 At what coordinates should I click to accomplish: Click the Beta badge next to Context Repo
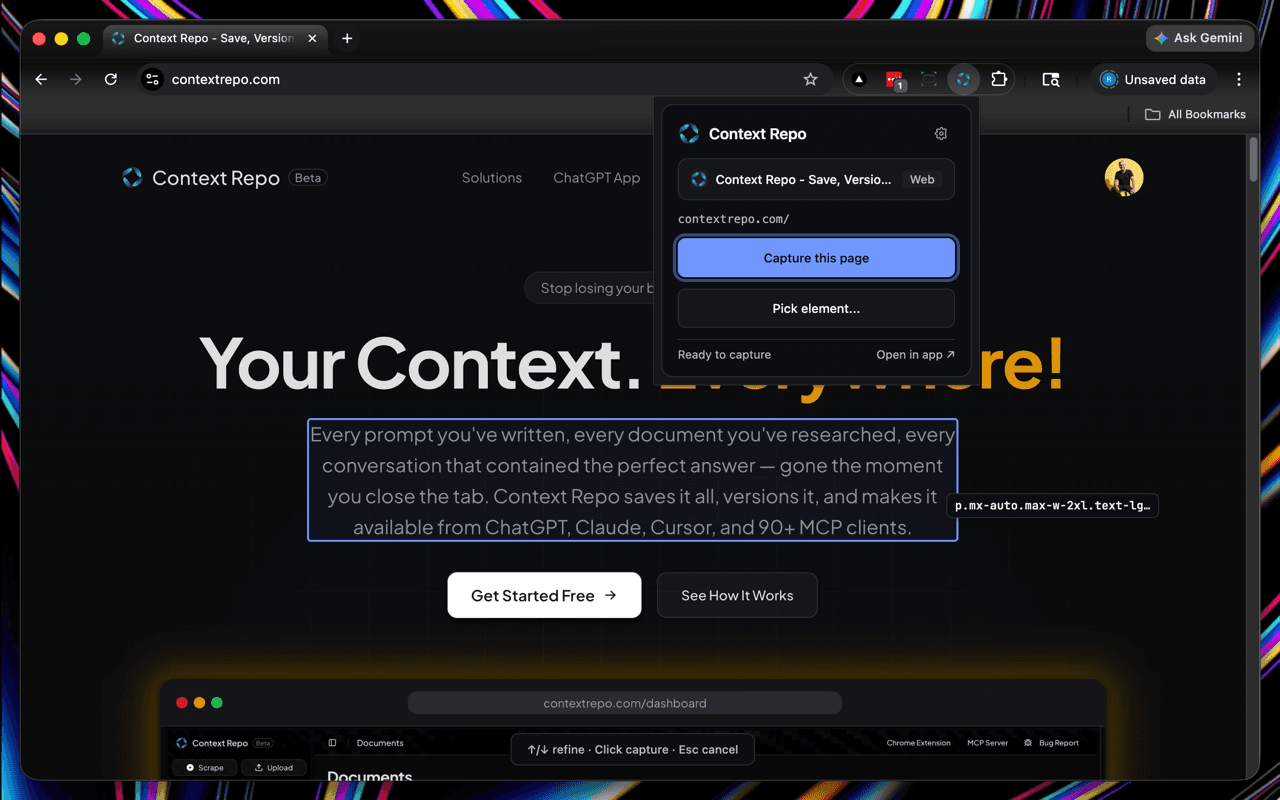coord(308,178)
